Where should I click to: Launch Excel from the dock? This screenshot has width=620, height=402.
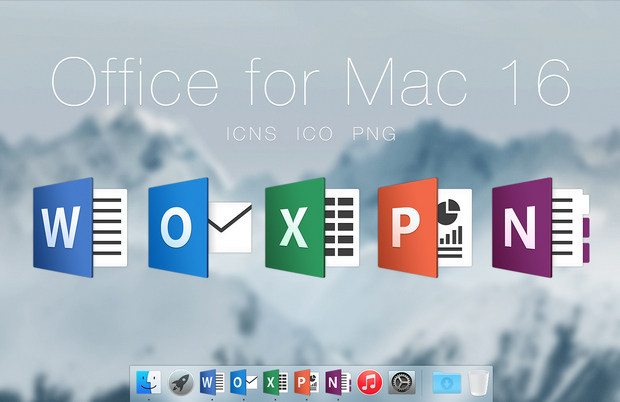(x=275, y=382)
